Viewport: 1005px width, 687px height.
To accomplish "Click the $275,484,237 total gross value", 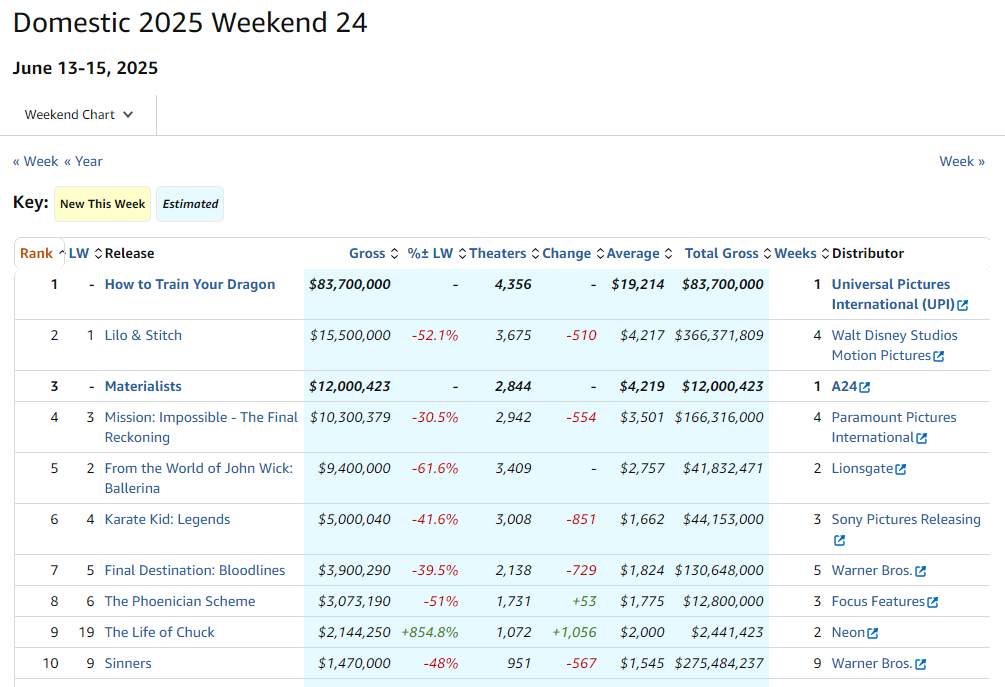I will click(x=718, y=663).
